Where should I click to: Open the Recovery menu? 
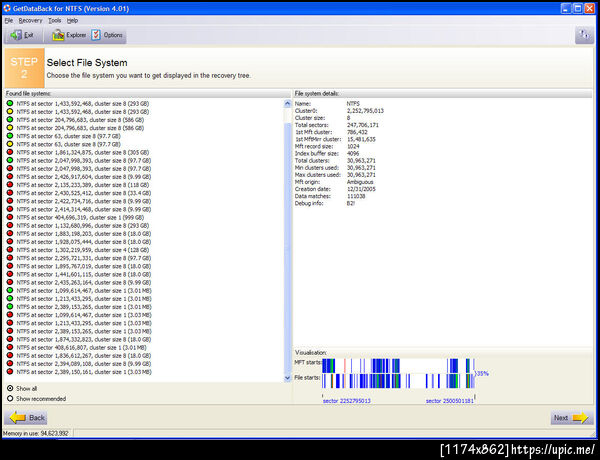(x=30, y=20)
